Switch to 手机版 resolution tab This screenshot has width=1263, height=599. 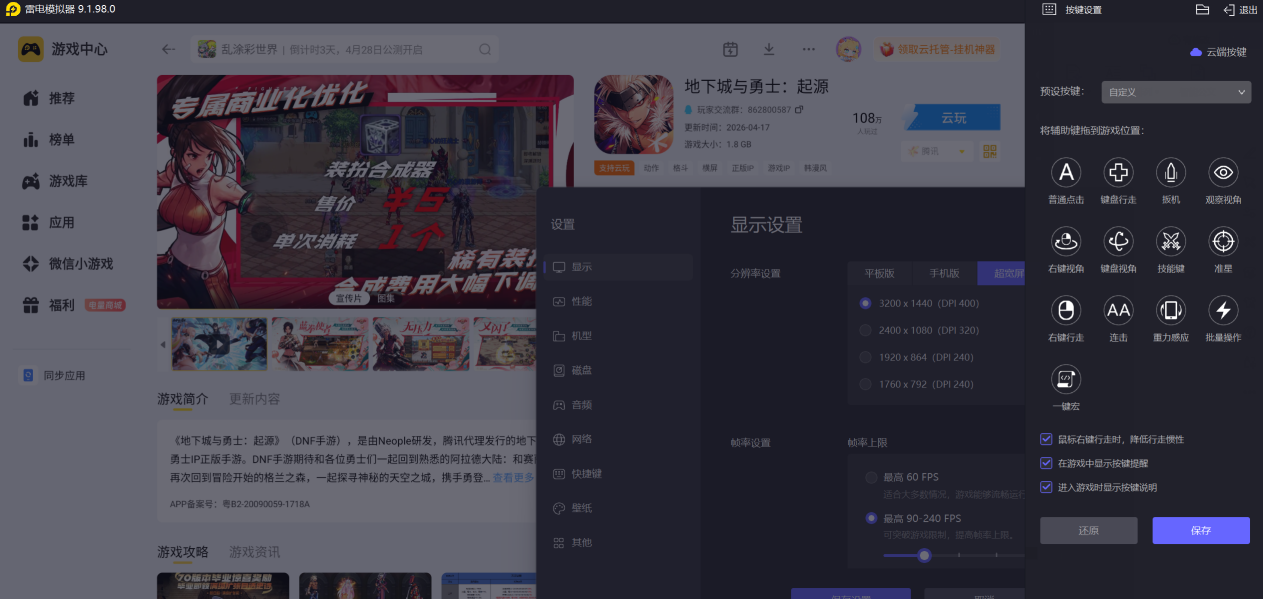[x=945, y=273]
